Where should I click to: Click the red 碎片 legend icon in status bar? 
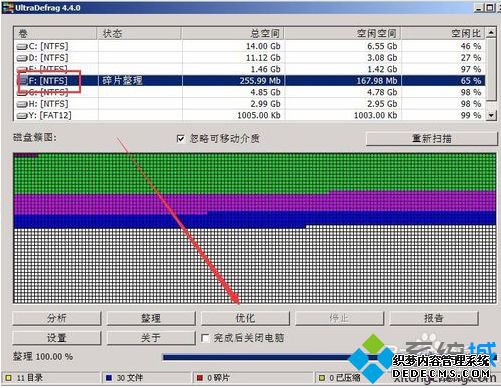point(200,378)
